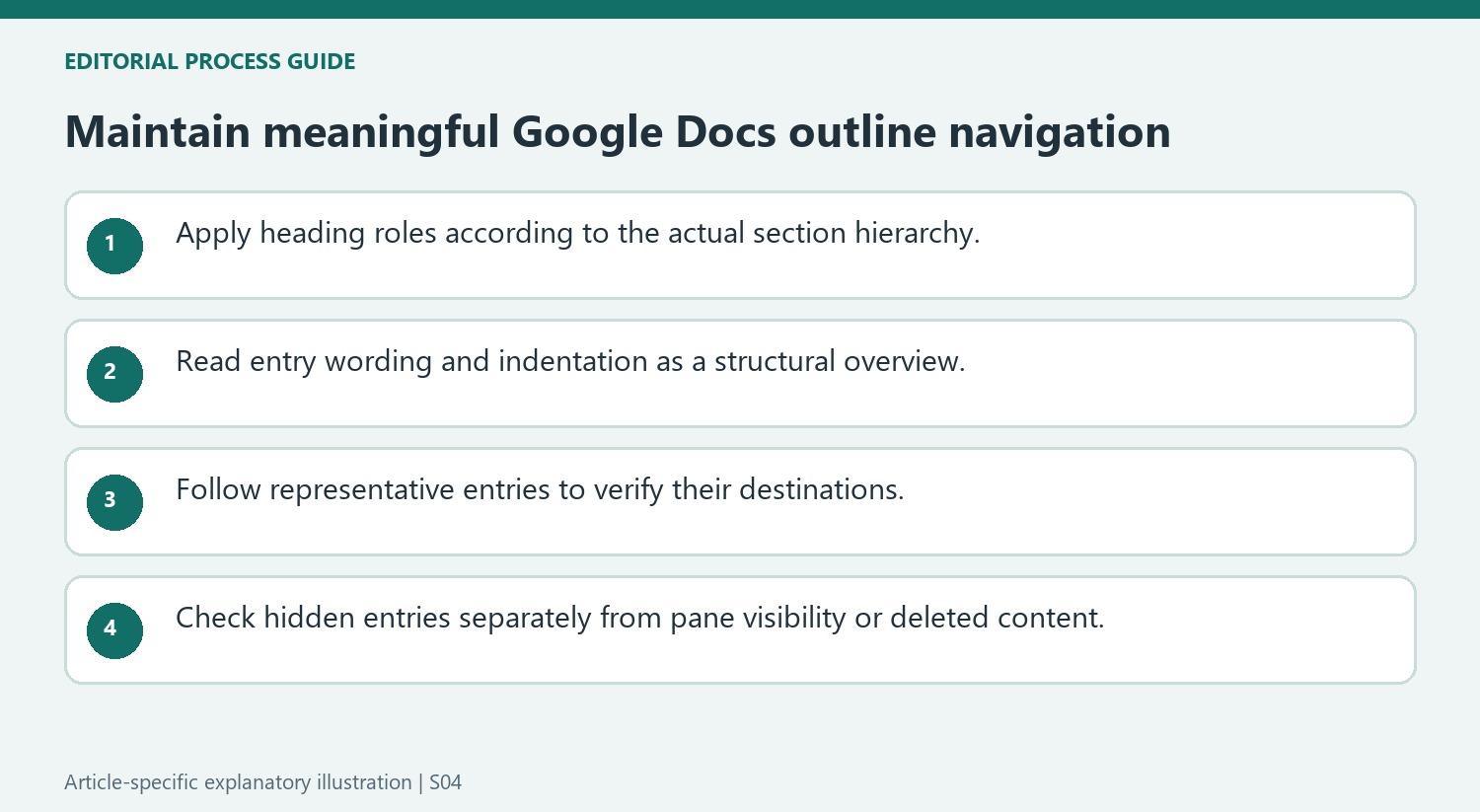The width and height of the screenshot is (1480, 812).
Task: Select text 'Apply heading roles according to the actual section hierarchy.'
Action: 578,234
